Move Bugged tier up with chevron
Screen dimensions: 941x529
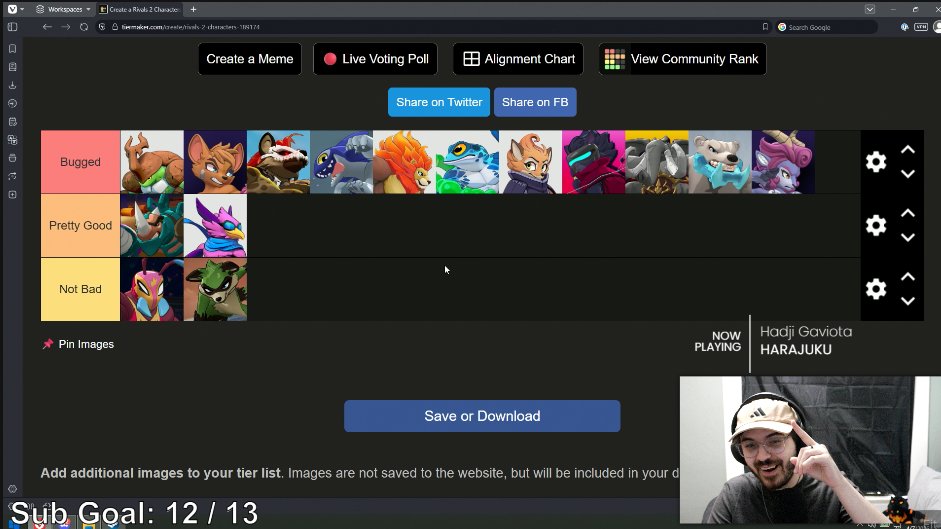coord(908,150)
